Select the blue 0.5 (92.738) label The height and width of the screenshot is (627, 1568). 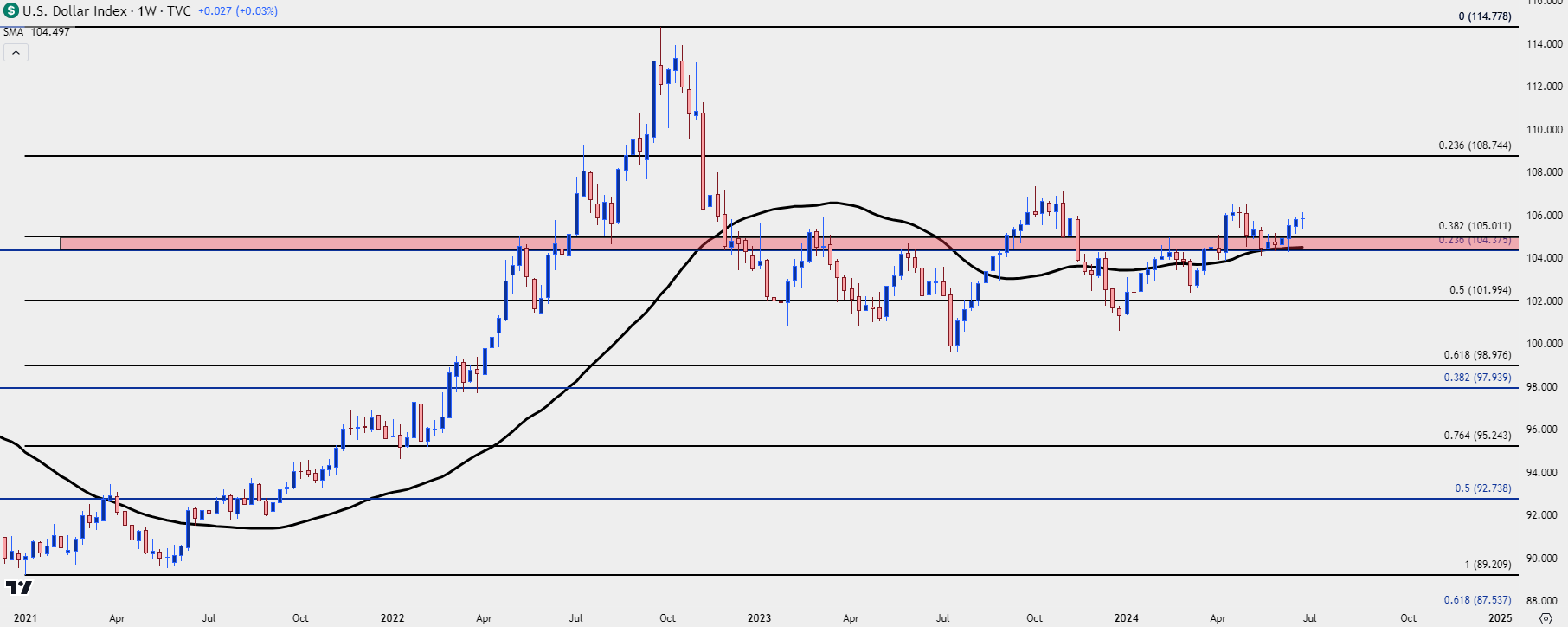pos(1483,488)
